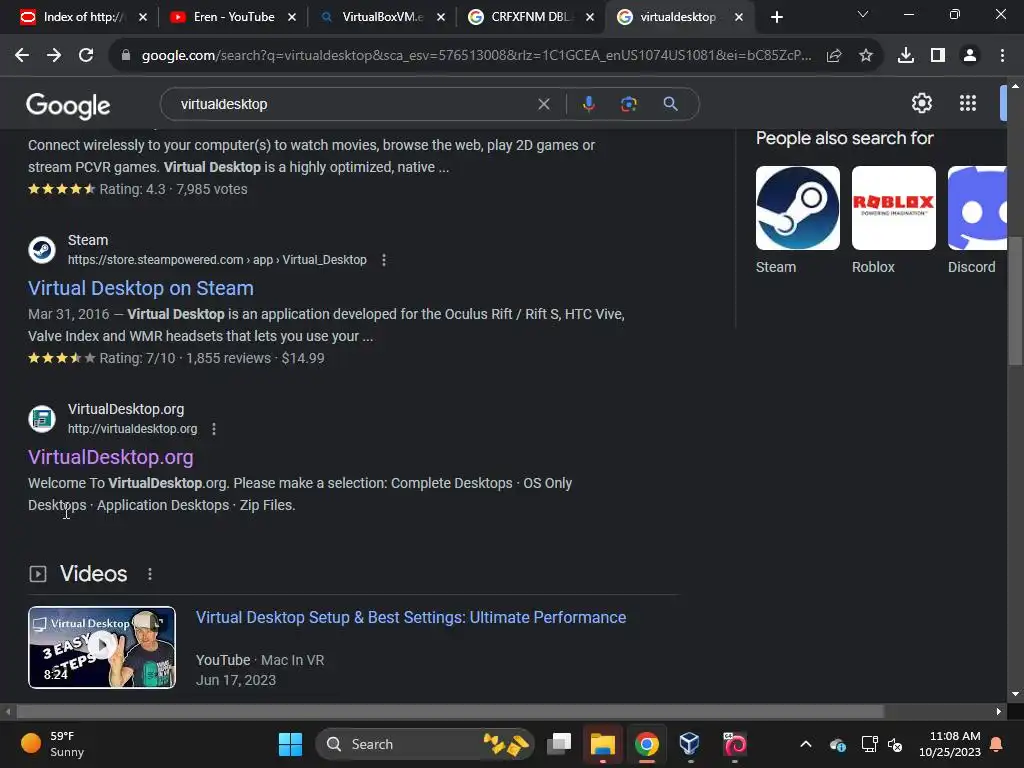Screen dimensions: 1024x768
Task: Open a new browser tab
Action: 776,17
